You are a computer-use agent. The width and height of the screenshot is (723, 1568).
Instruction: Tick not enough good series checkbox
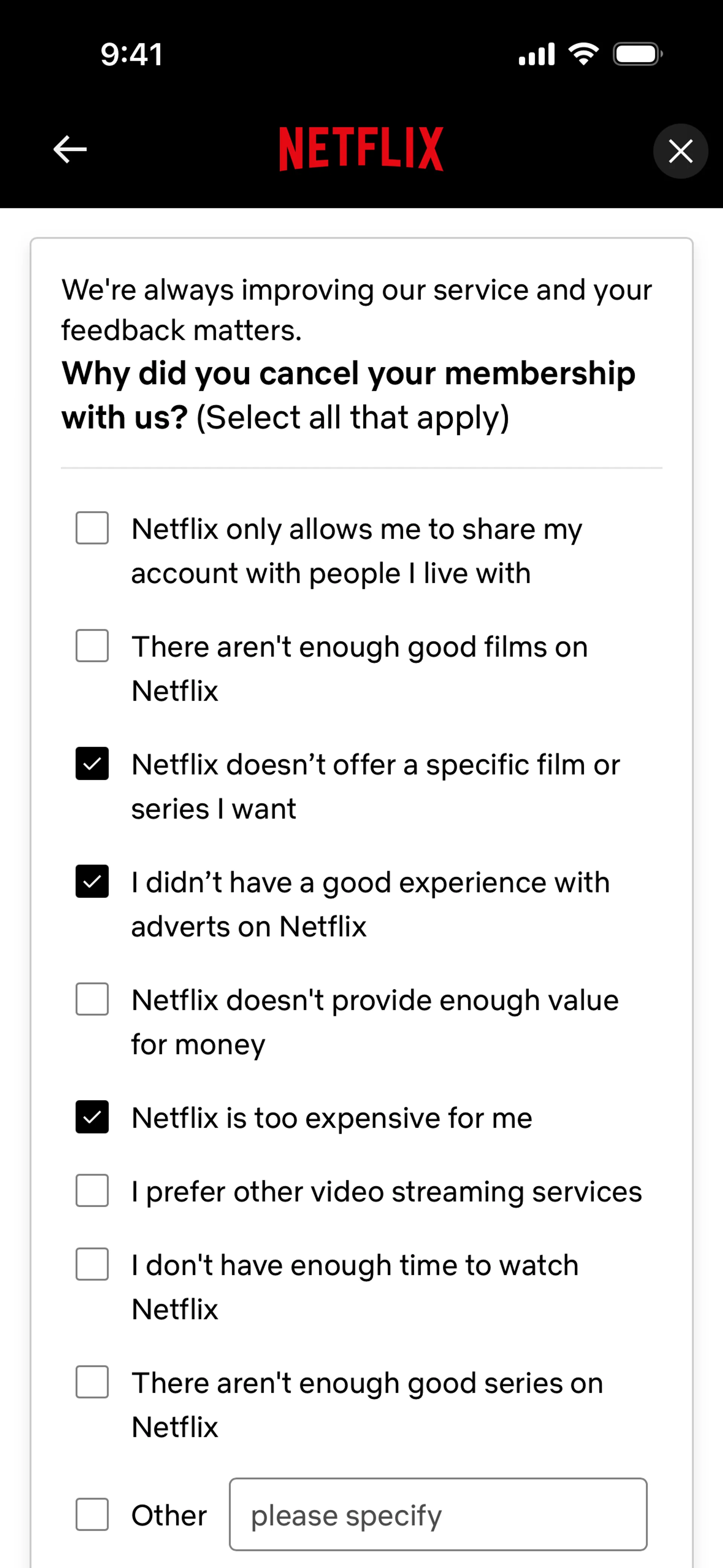pos(92,1382)
